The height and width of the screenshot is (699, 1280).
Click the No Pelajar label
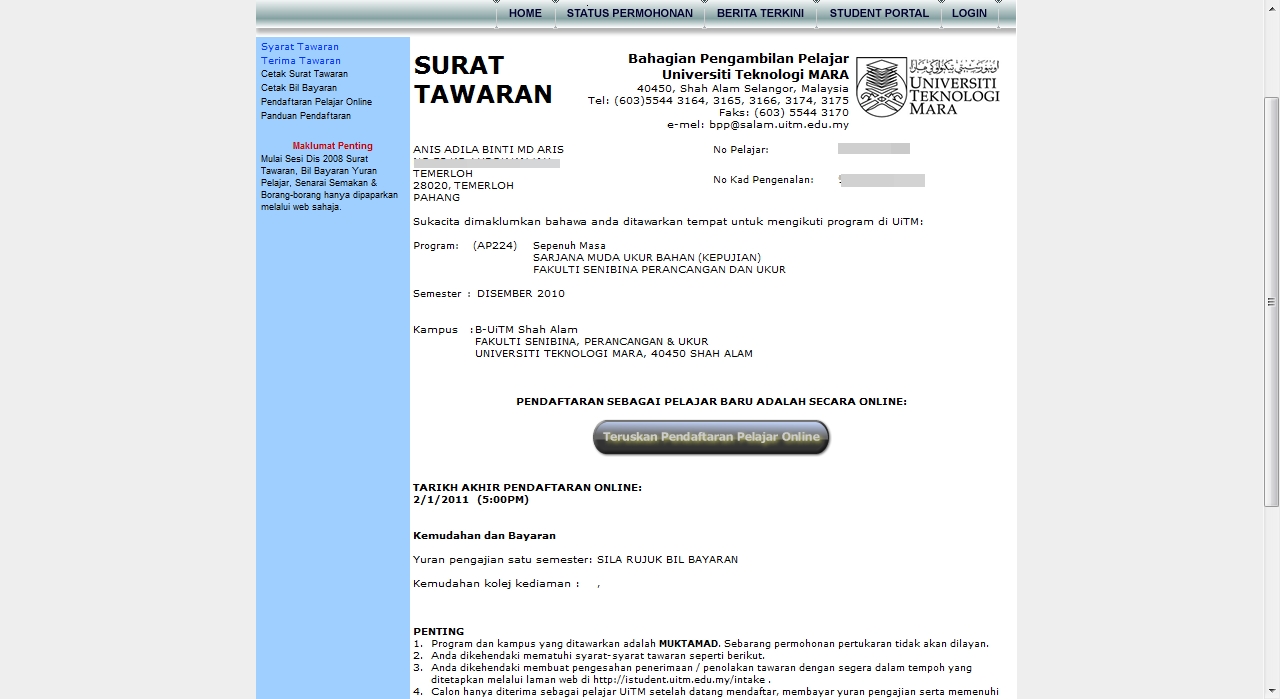click(741, 150)
